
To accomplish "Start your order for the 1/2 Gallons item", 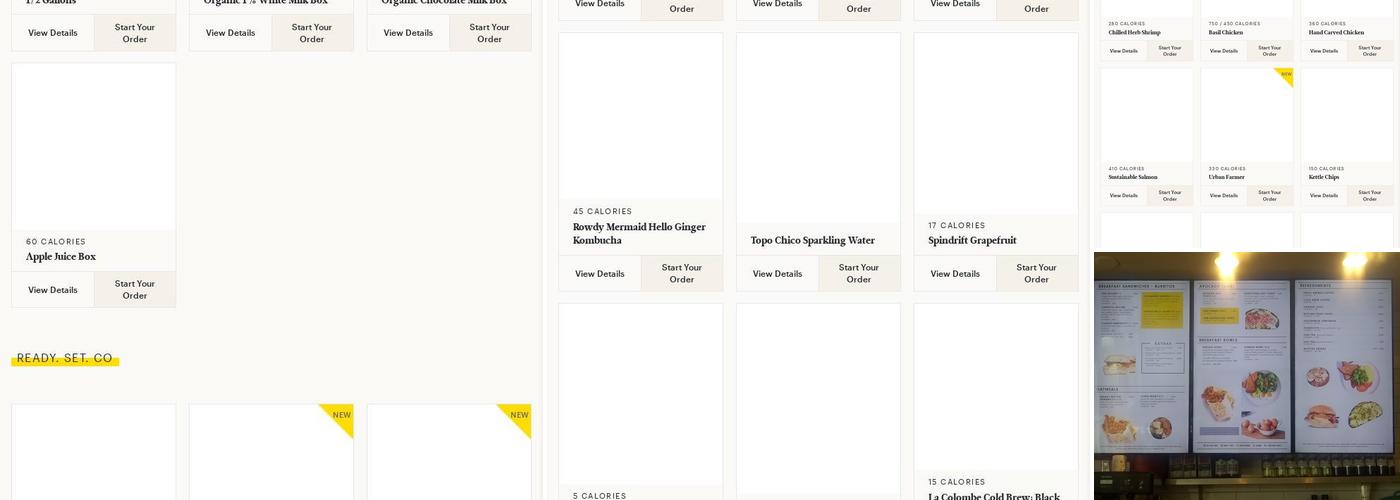I will pos(135,33).
